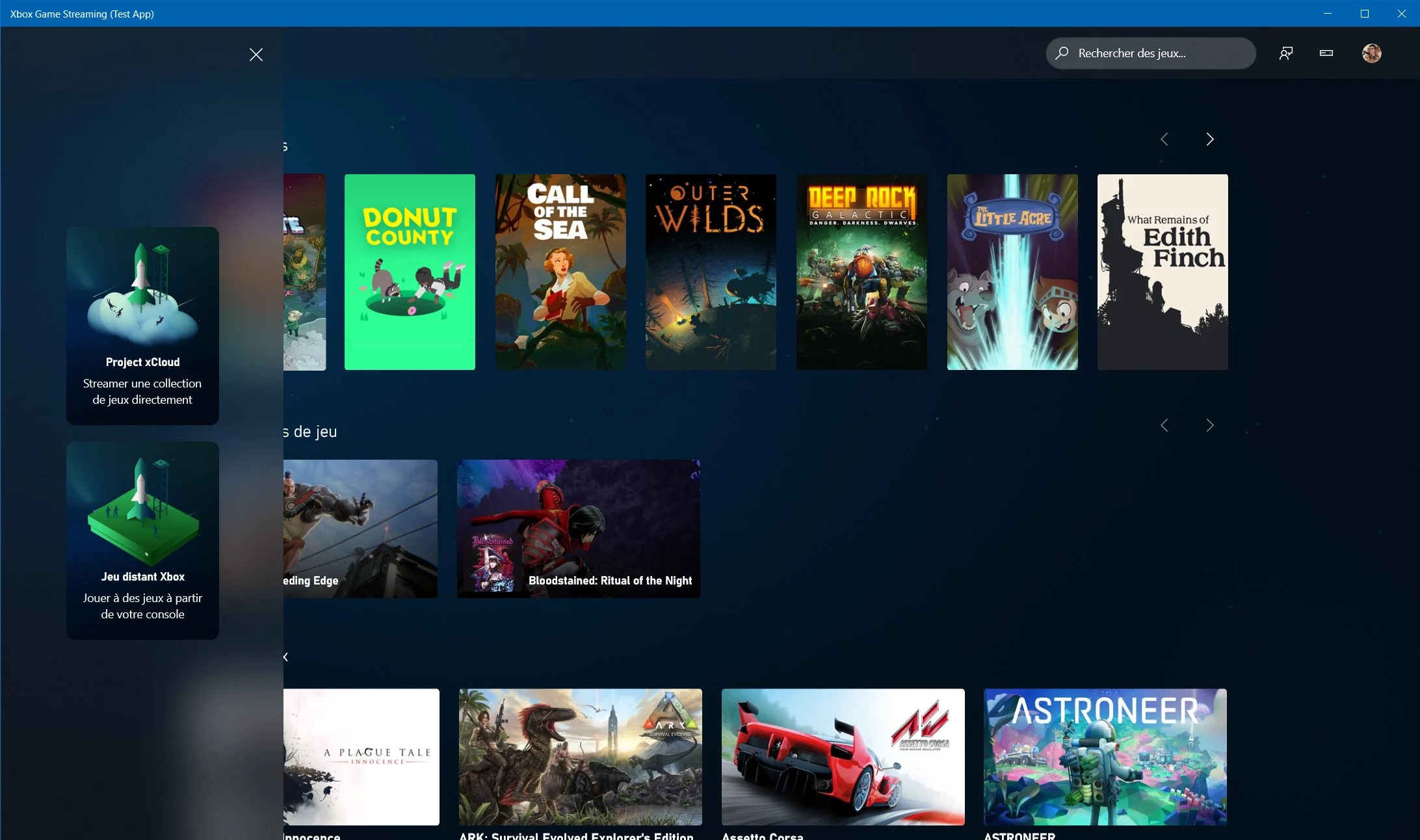This screenshot has width=1420, height=840.
Task: Go to next games in first carousel
Action: [1209, 139]
